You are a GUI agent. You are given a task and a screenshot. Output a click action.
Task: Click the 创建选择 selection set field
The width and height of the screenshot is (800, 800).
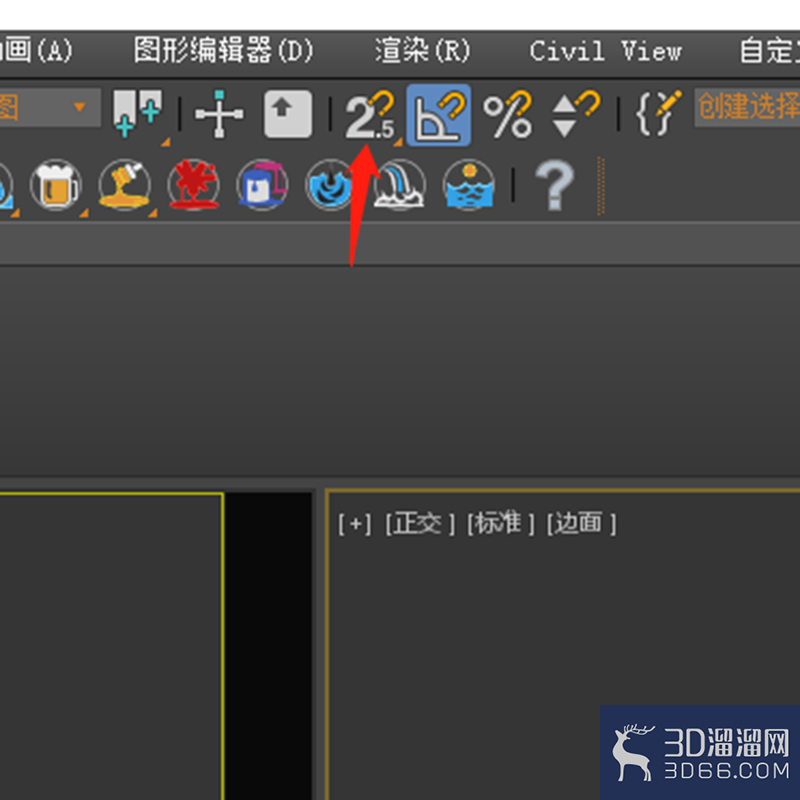coord(746,107)
